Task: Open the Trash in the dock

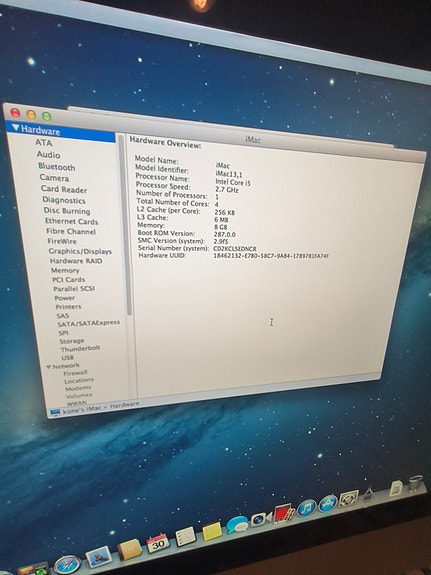Action: [x=415, y=483]
